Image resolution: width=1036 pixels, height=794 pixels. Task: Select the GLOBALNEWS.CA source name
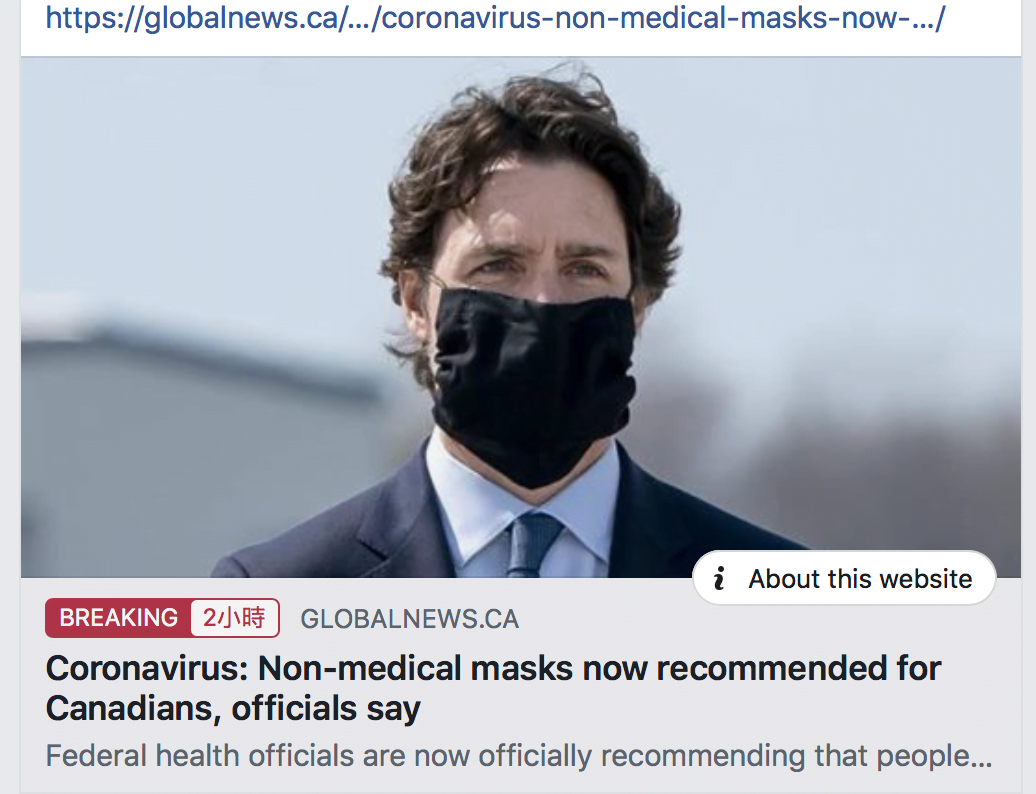410,619
